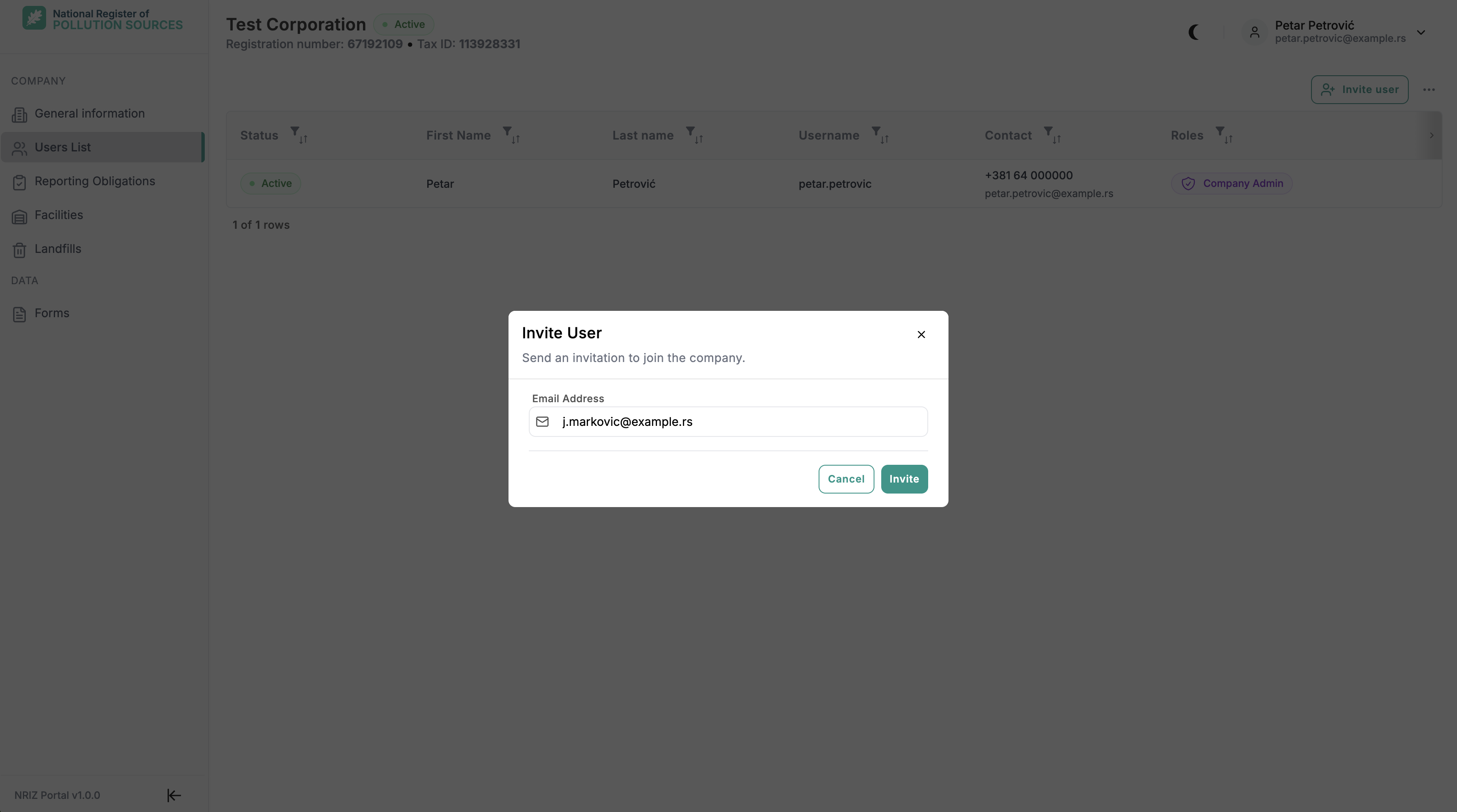
Task: Click General information building icon
Action: [19, 115]
